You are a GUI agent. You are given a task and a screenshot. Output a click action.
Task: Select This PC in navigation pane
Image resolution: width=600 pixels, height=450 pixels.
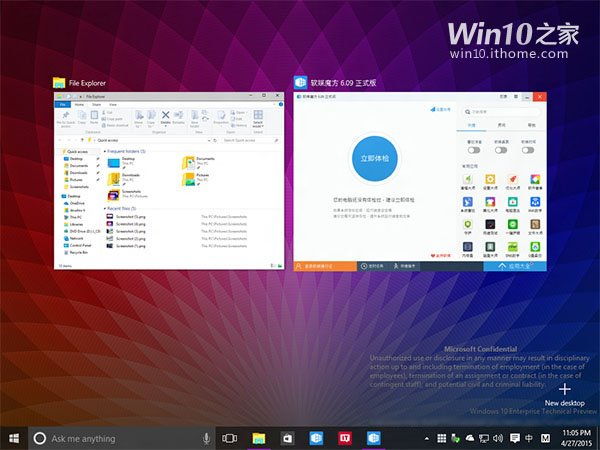click(x=73, y=217)
